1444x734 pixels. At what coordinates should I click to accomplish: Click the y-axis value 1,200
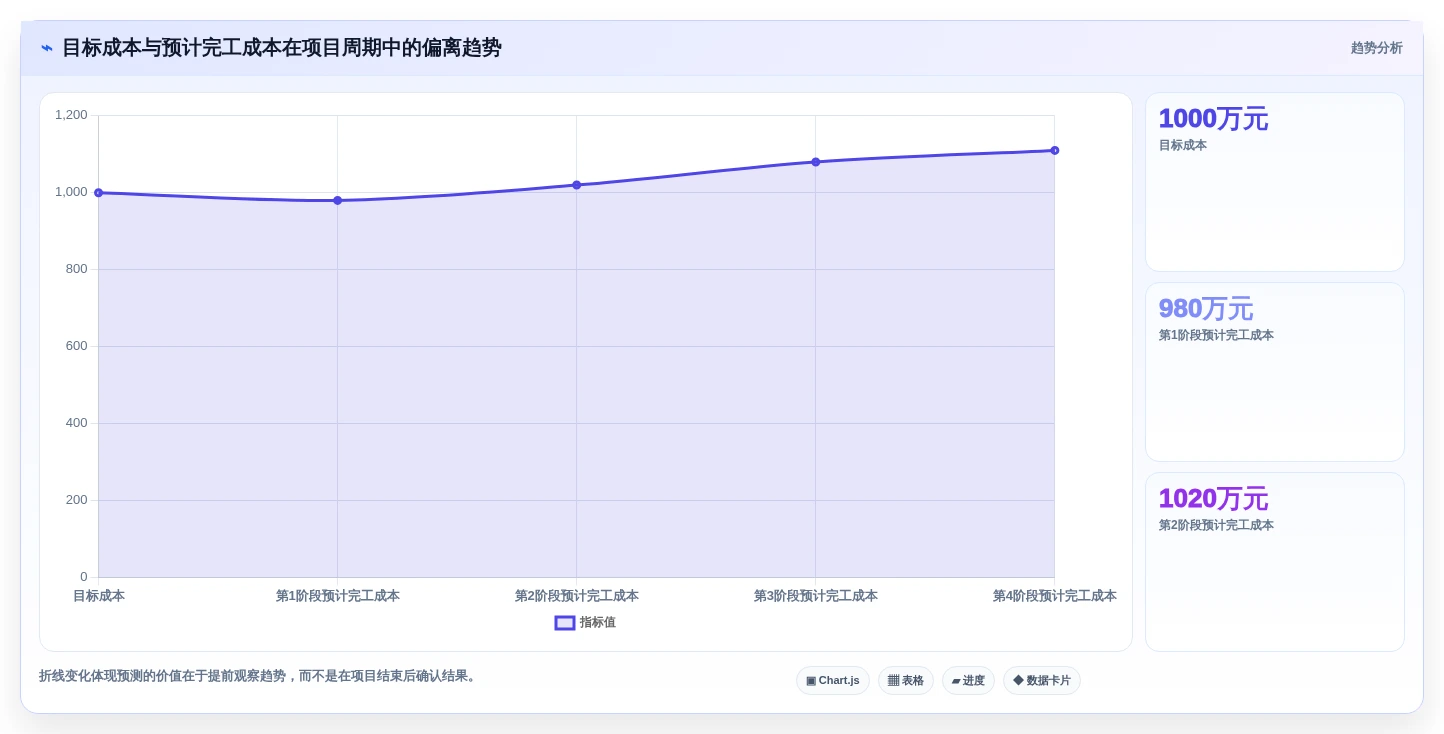(x=71, y=115)
